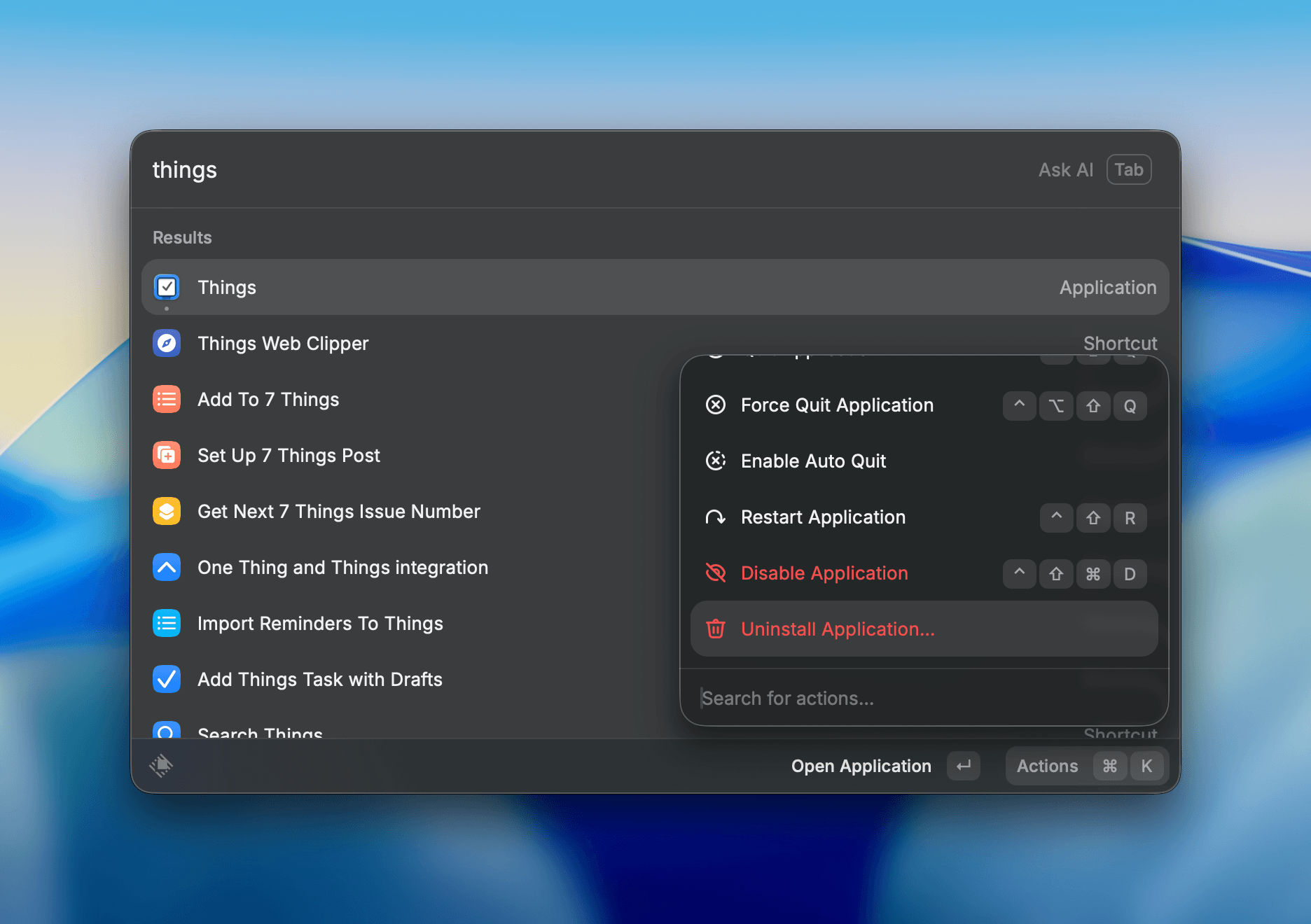Enable Auto Quit for the application

(813, 461)
